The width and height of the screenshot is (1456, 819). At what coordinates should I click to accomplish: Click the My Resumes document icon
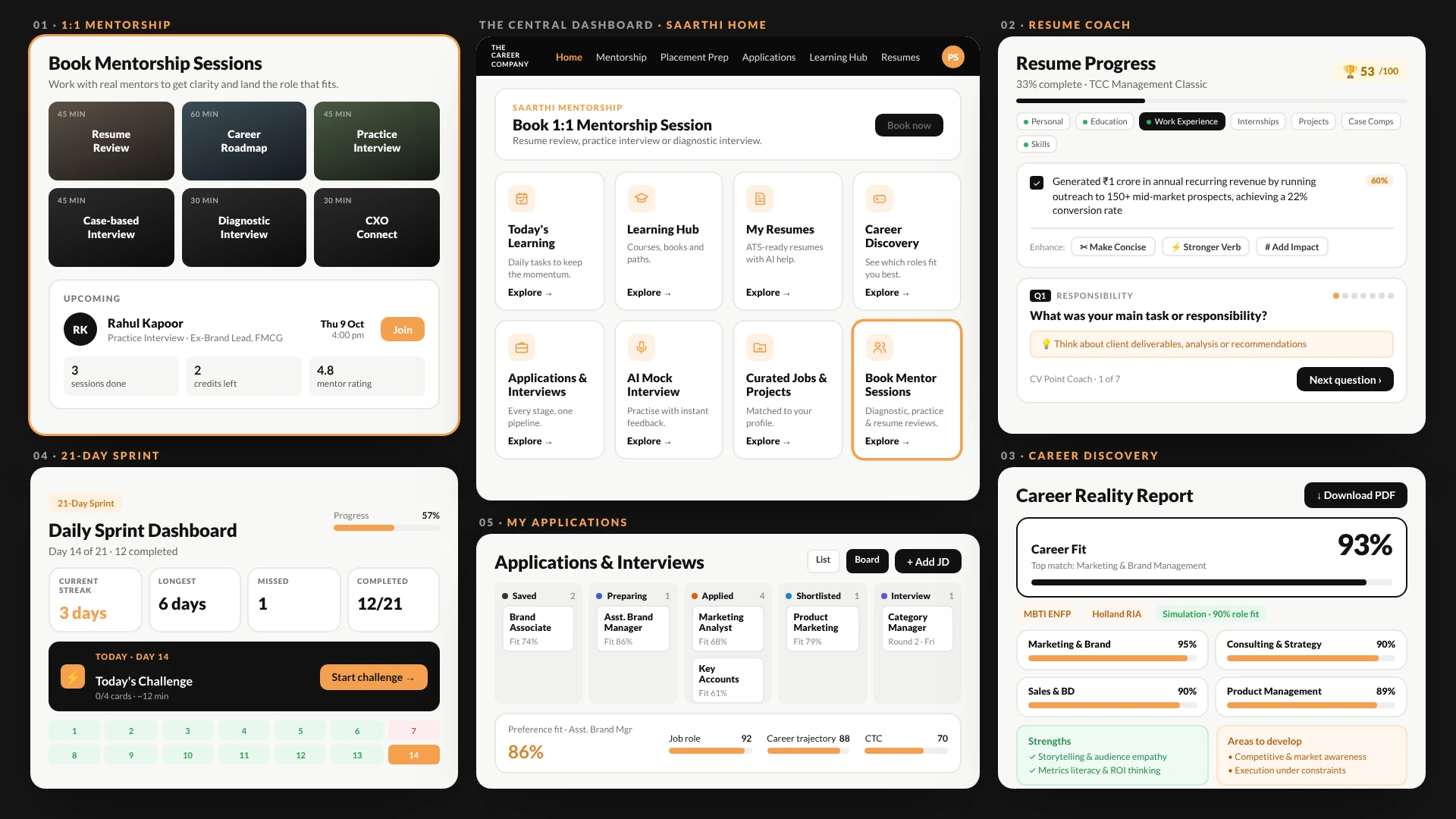coord(760,199)
